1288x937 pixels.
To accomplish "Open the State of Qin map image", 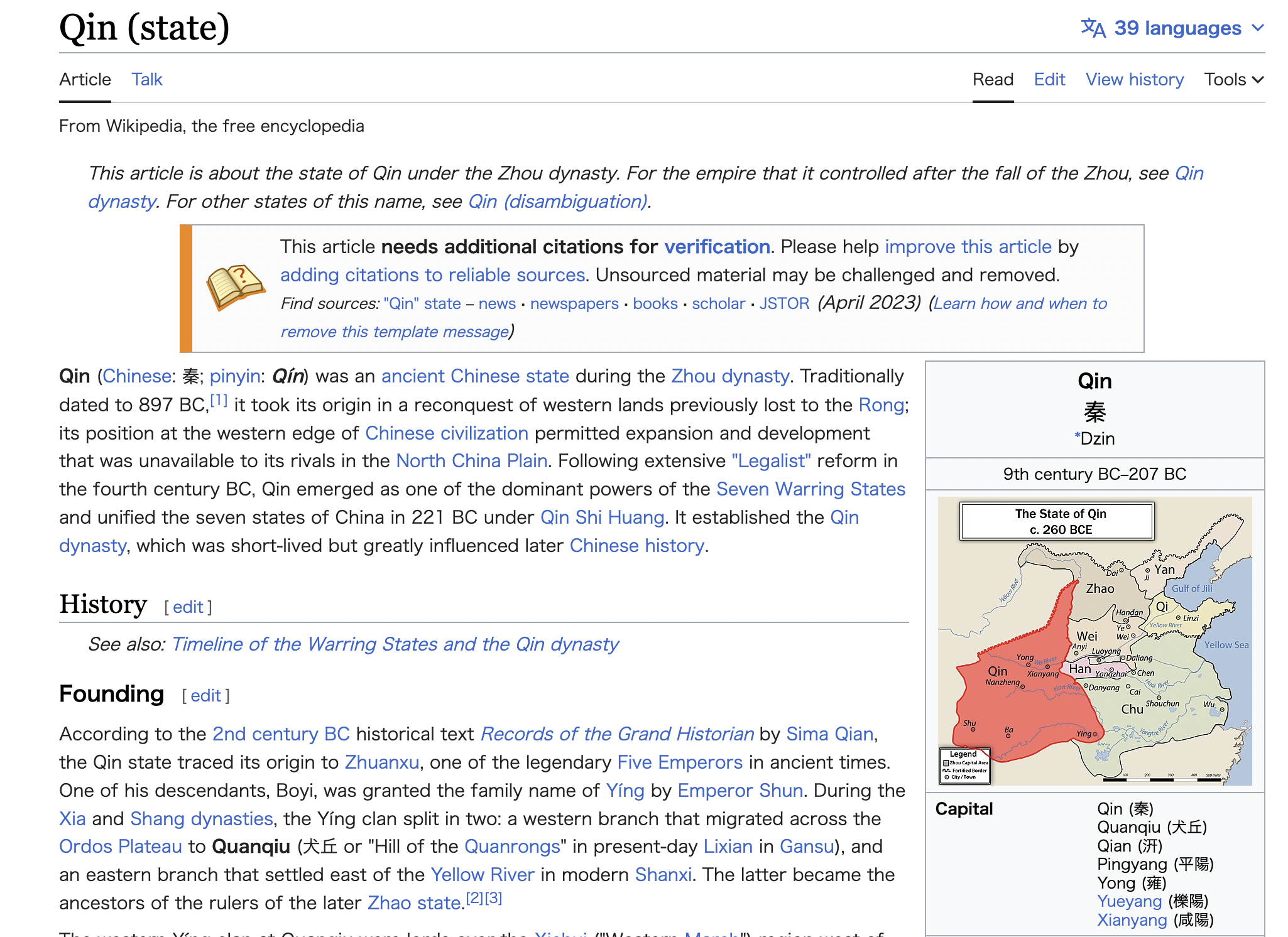I will tap(1094, 641).
